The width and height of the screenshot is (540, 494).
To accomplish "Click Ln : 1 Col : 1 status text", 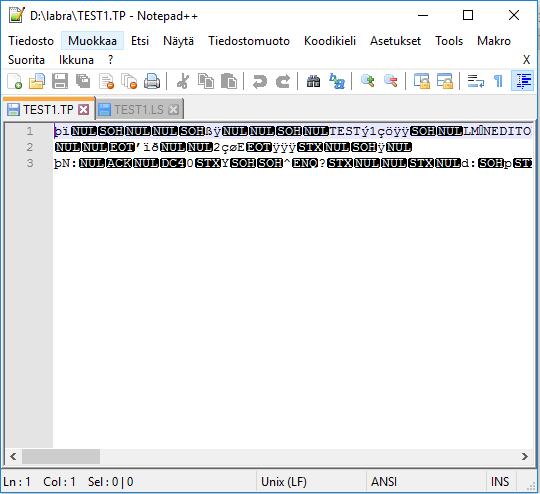I will [39, 481].
